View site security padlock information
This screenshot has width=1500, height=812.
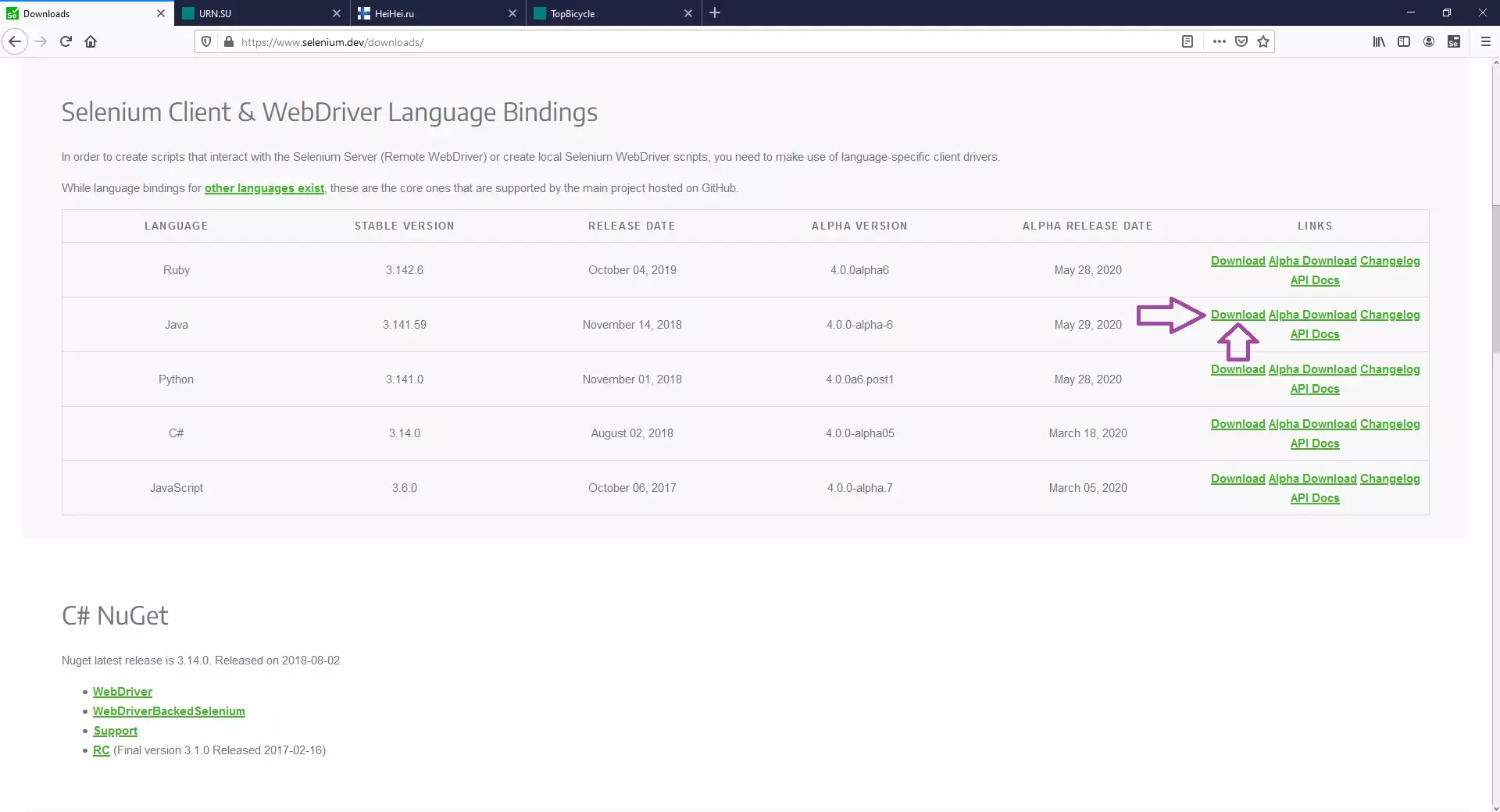[x=228, y=41]
